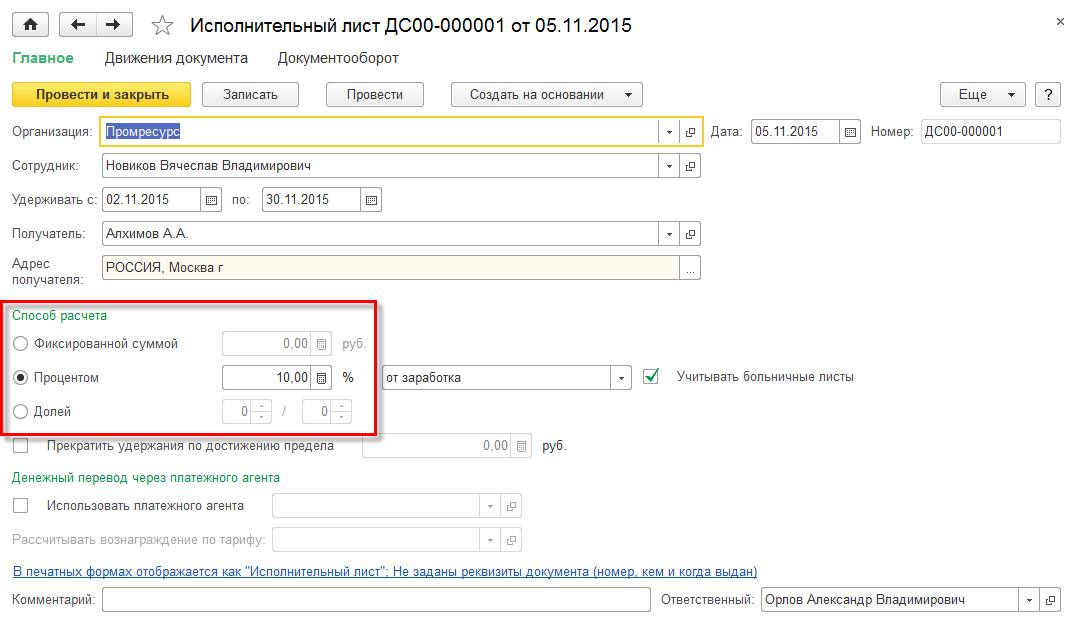Viewport: 1078px width, 624px height.
Task: Open the printed forms details hyperlink
Action: click(x=384, y=571)
